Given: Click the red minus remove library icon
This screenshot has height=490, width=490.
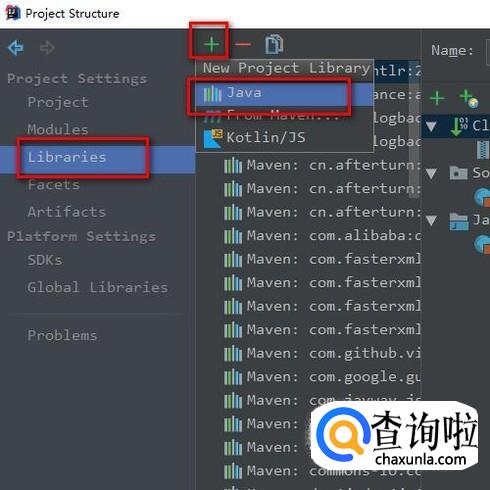Looking at the screenshot, I should coord(243,44).
